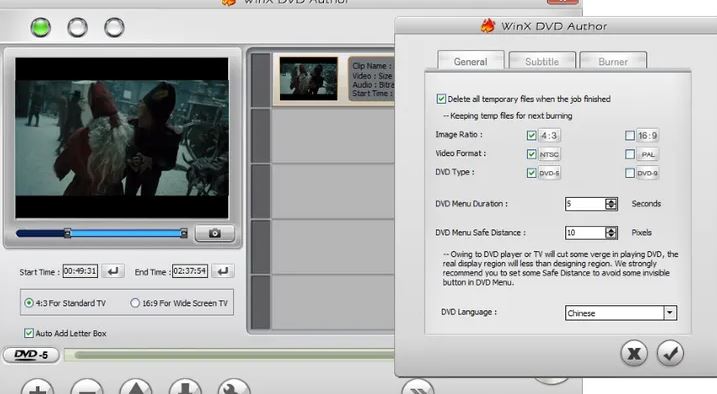Click the 'DVD Language :' label

pyautogui.click(x=469, y=312)
